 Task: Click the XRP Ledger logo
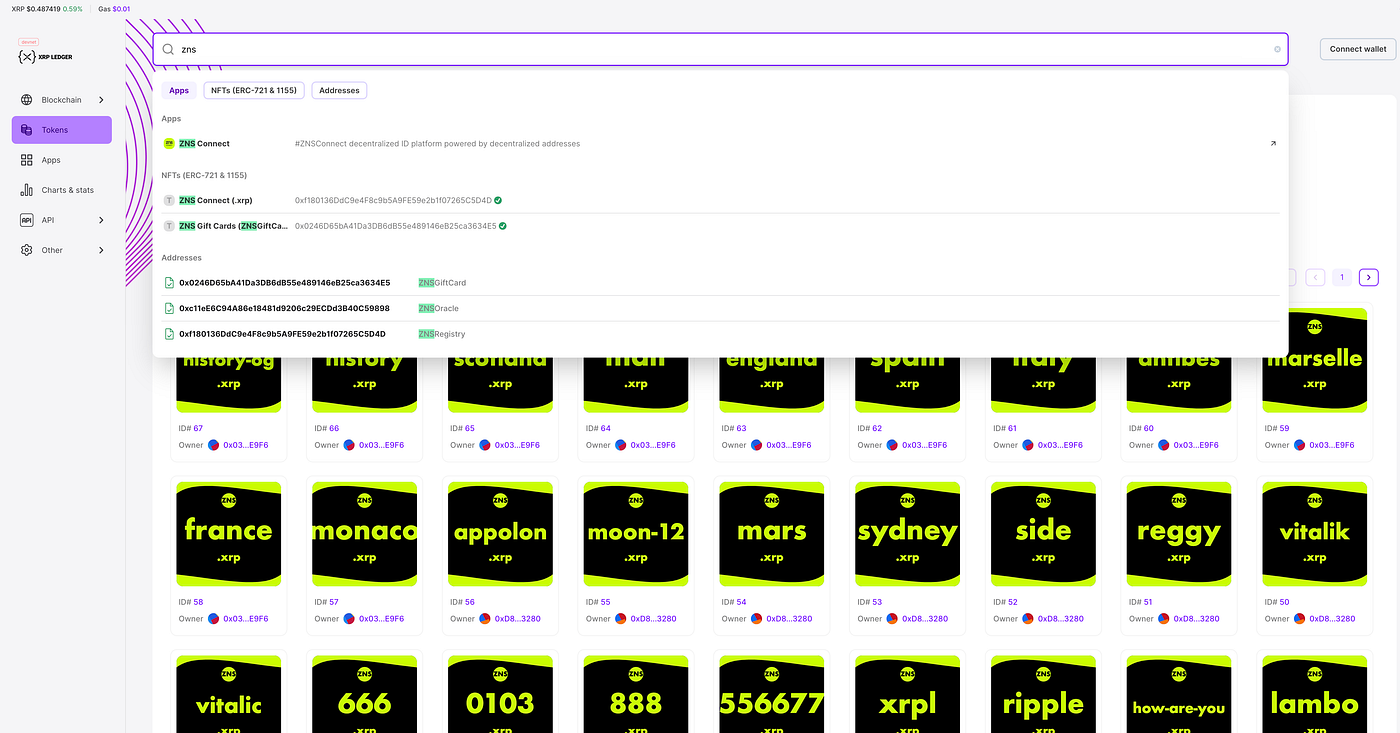(x=46, y=56)
